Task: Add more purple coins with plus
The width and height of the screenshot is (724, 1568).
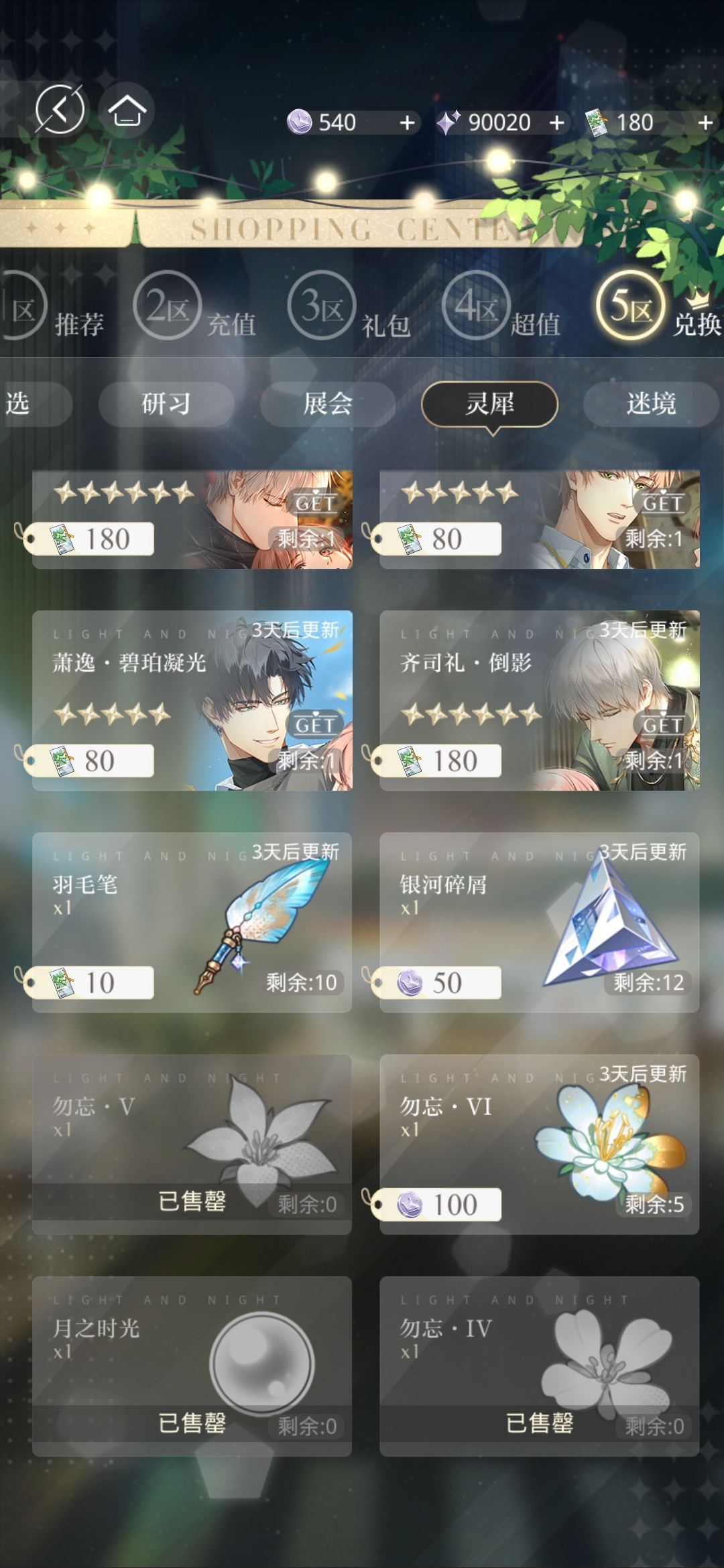Action: click(407, 123)
